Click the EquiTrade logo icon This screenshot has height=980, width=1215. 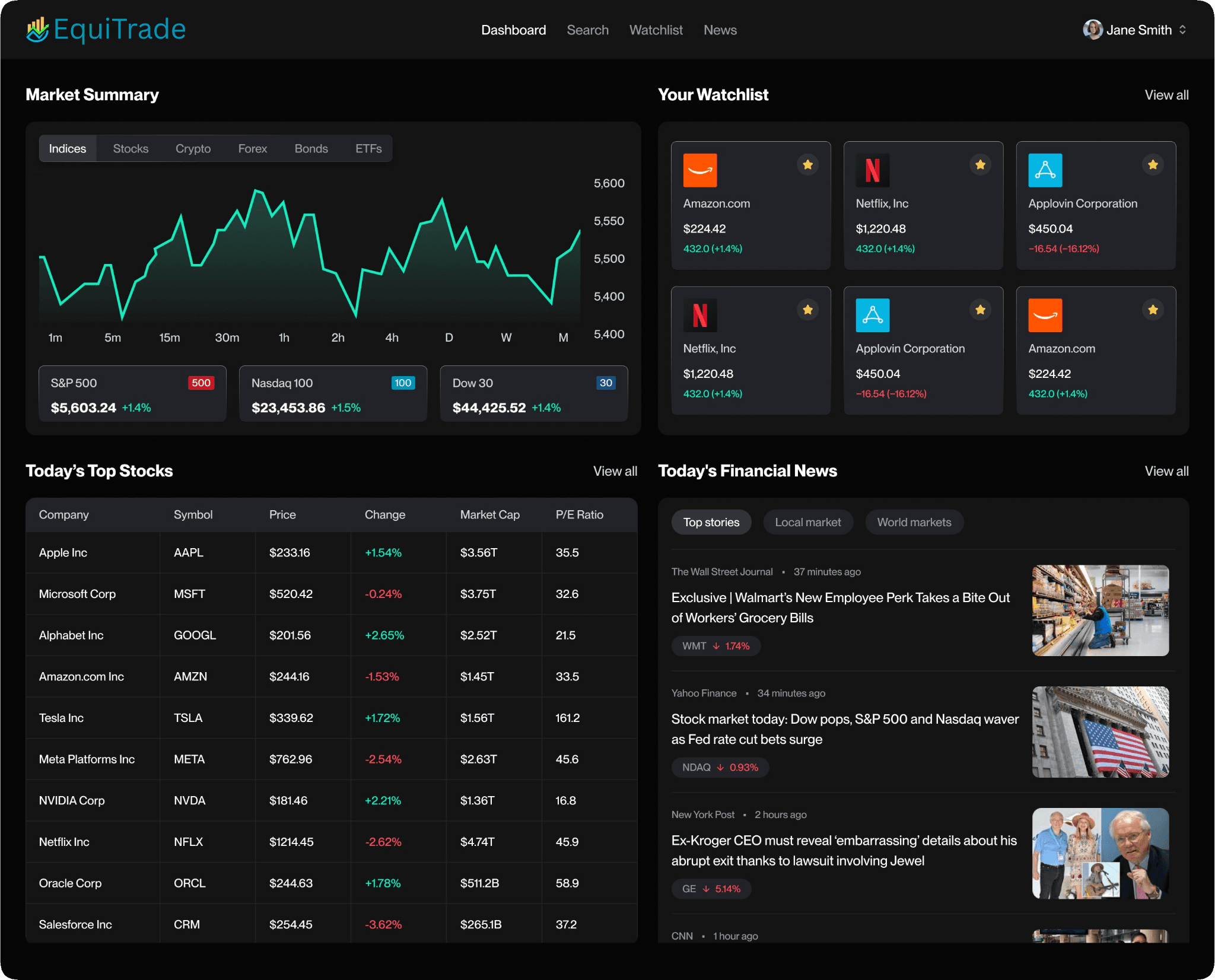pos(37,28)
